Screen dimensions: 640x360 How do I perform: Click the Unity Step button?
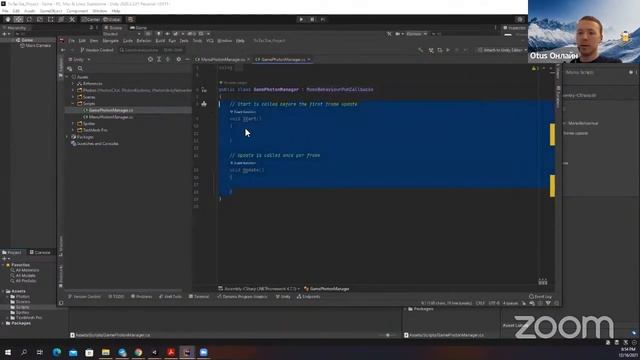point(323,19)
